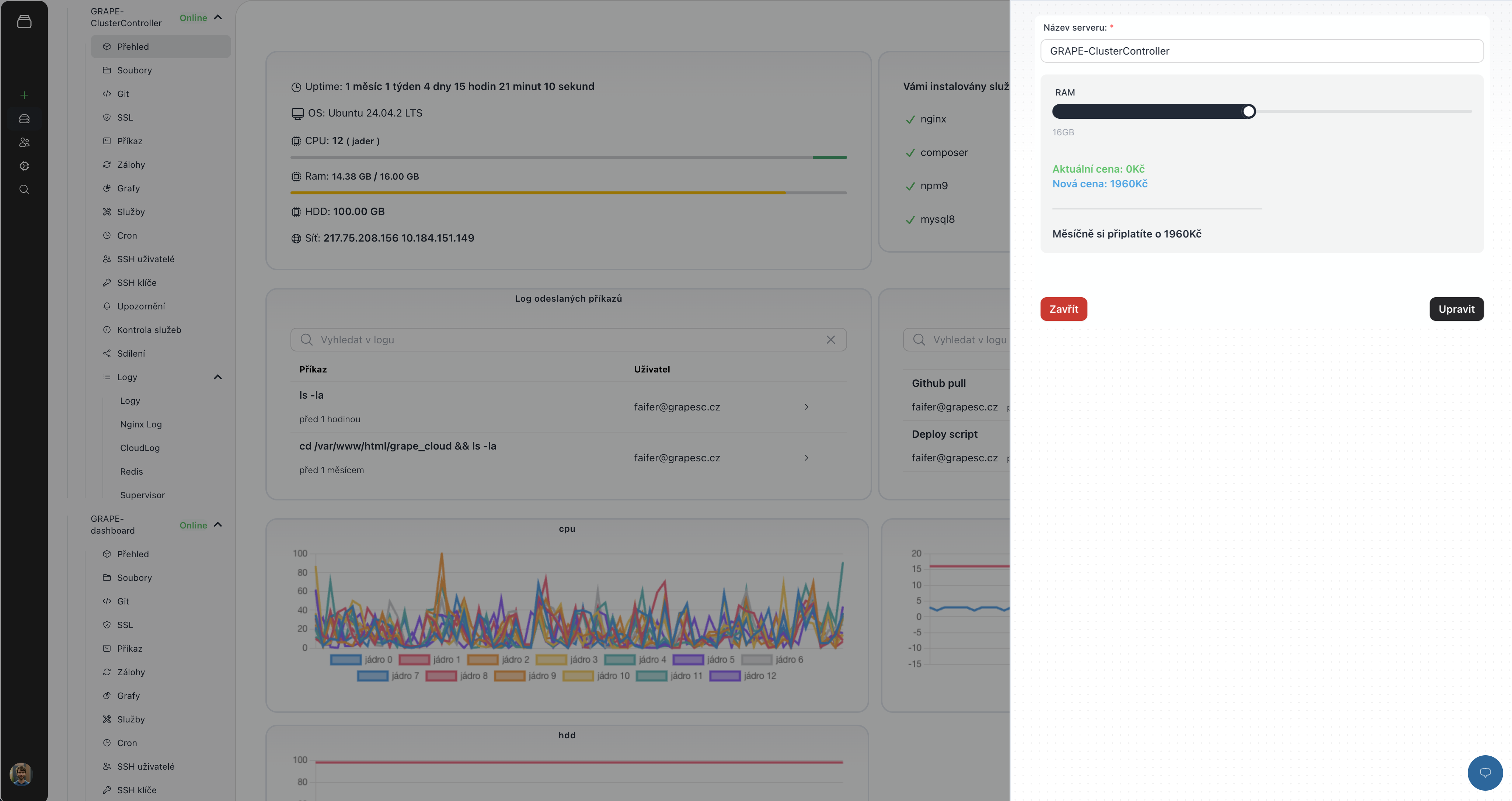Click the red Zavřít button
Image resolution: width=1512 pixels, height=801 pixels.
click(x=1063, y=309)
